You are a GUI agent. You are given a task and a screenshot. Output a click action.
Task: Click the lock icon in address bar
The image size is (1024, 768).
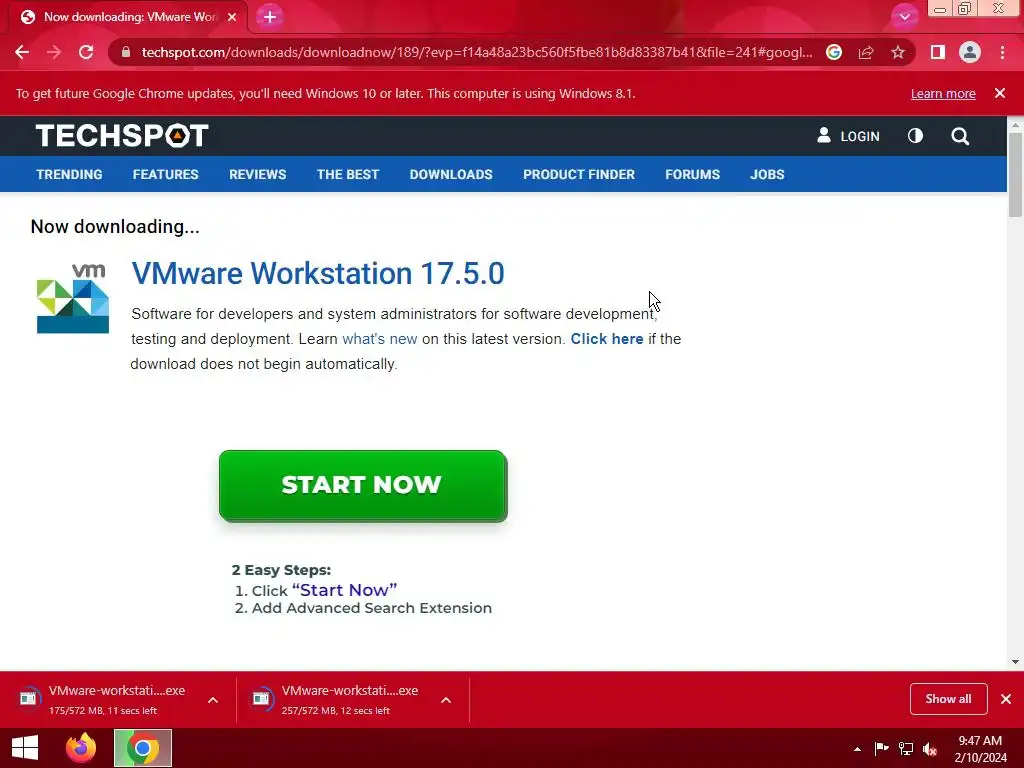[x=126, y=52]
